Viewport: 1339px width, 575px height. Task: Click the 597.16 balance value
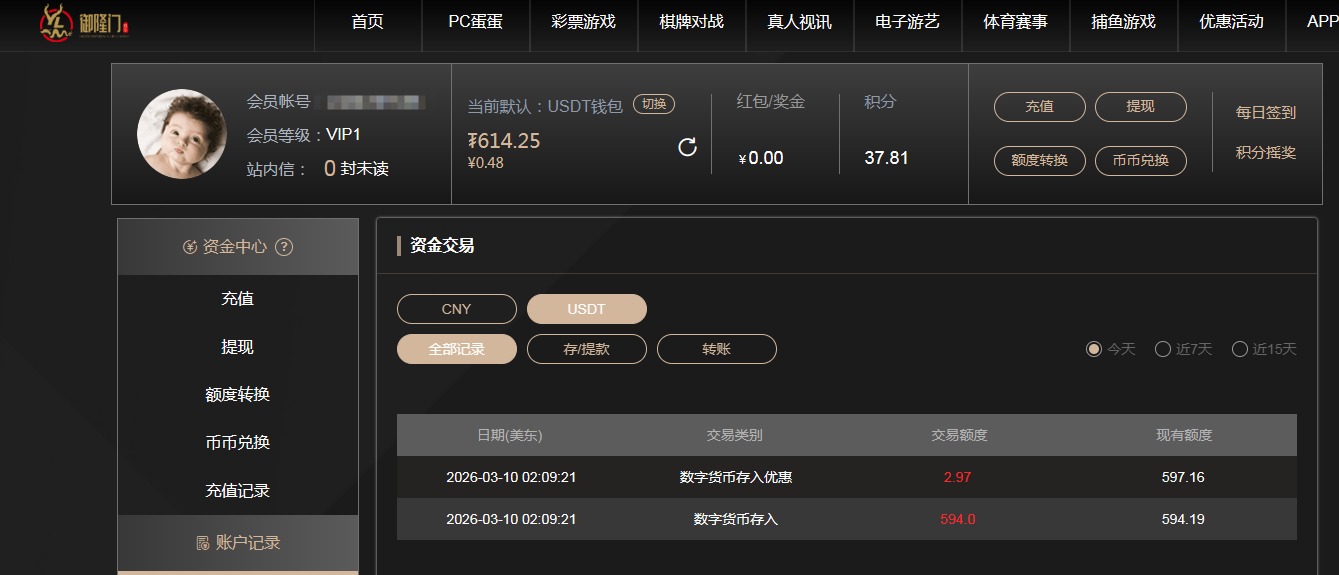(x=1183, y=477)
